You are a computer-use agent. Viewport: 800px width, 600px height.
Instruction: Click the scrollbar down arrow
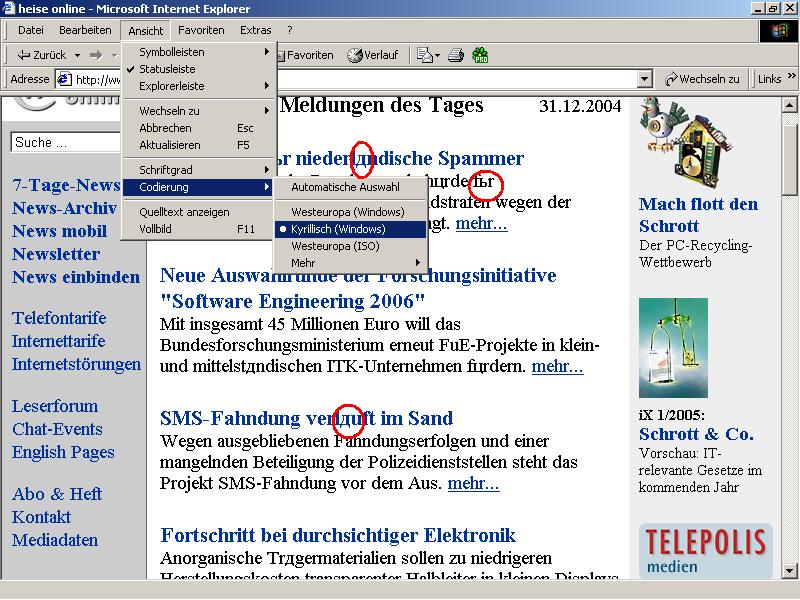coord(789,570)
